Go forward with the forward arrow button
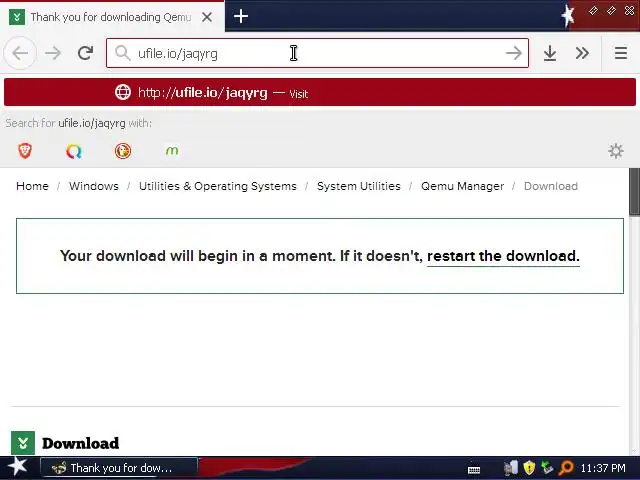The image size is (640, 480). 53,53
